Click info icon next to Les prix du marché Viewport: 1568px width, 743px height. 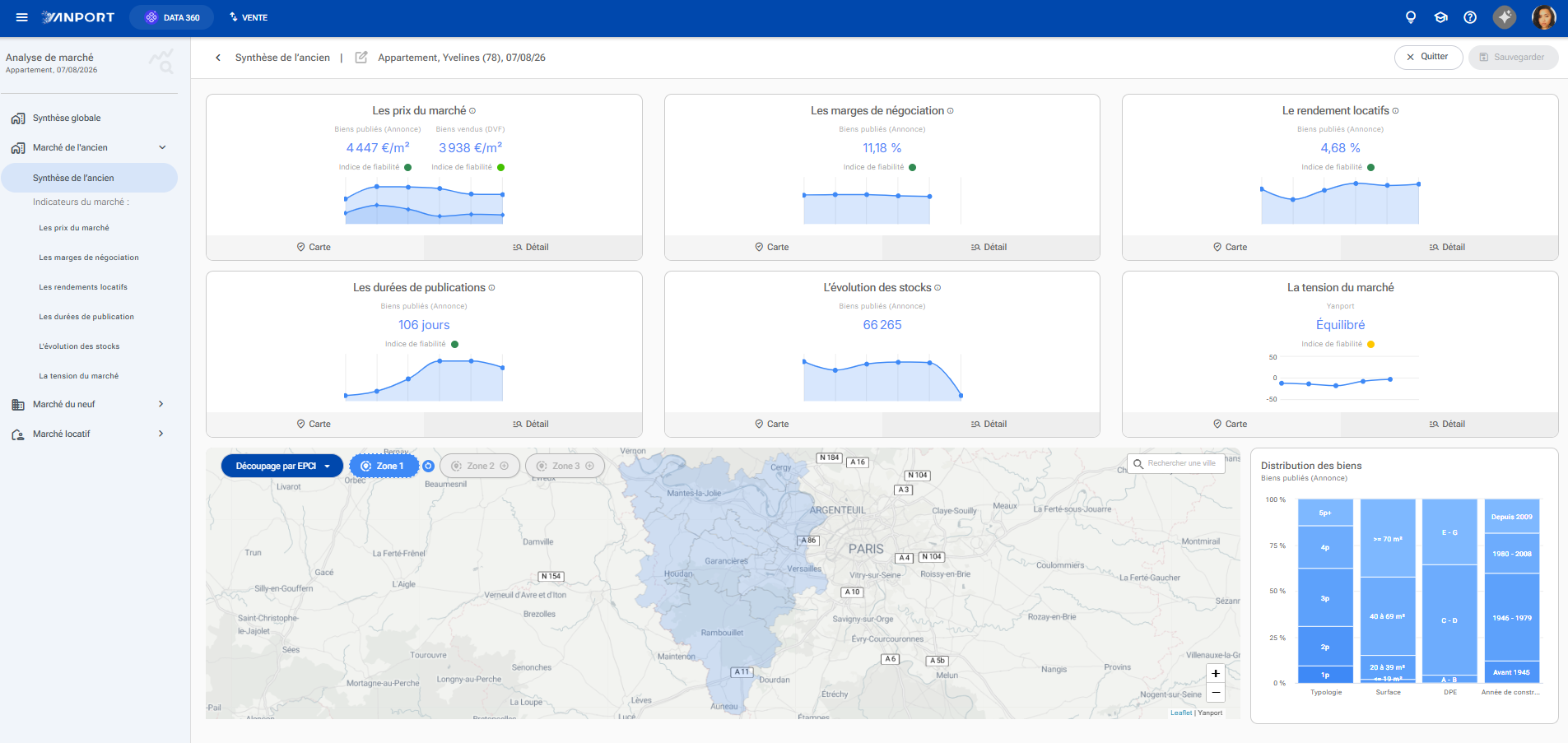coord(472,111)
